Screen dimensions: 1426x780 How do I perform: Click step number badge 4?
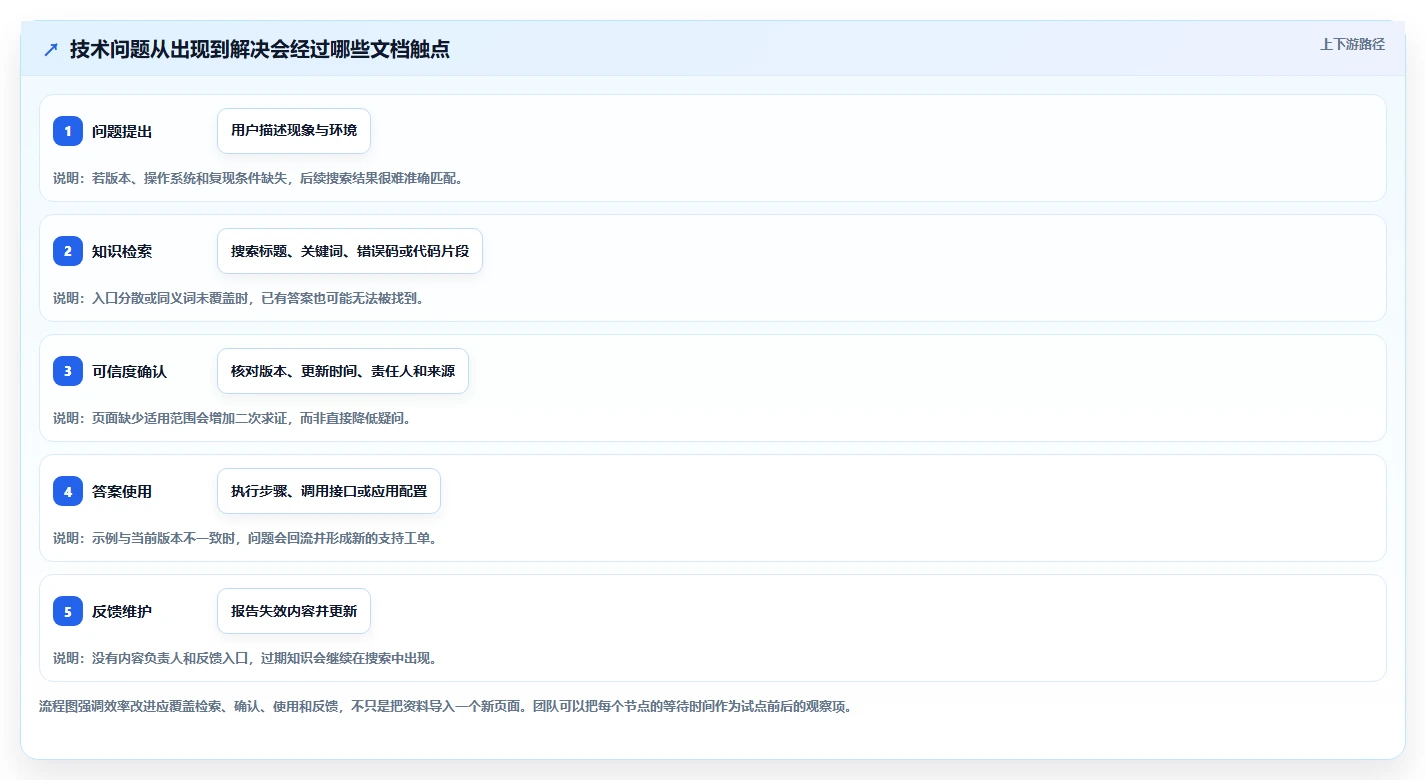click(68, 491)
